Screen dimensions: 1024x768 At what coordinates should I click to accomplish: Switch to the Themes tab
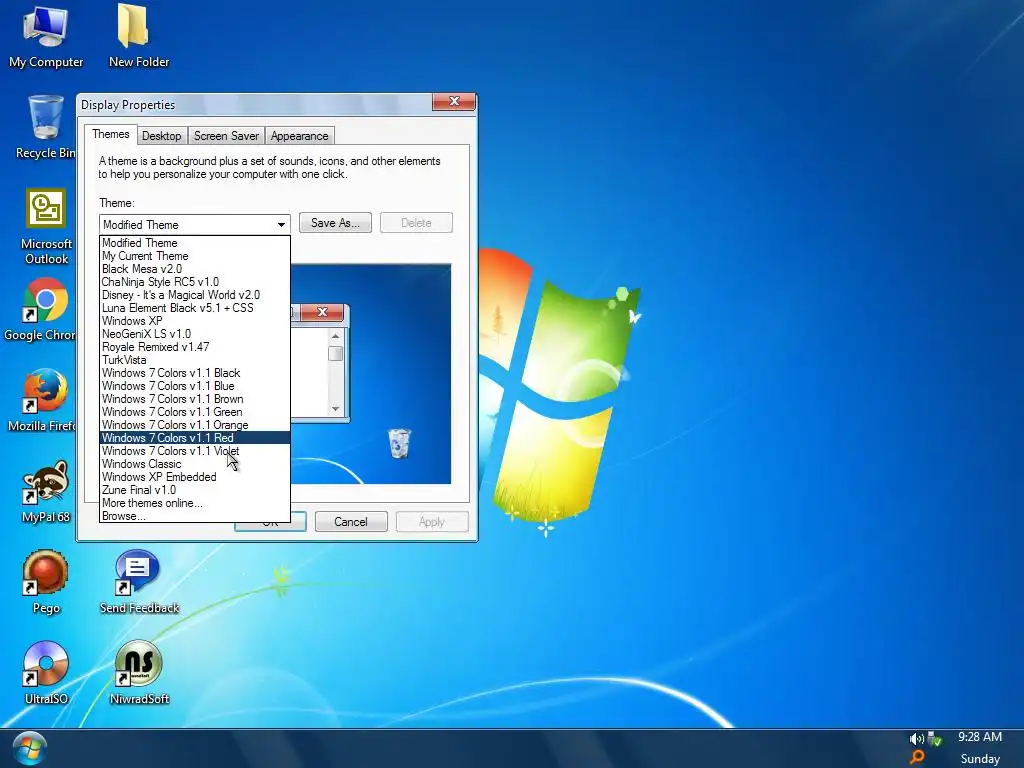click(110, 134)
